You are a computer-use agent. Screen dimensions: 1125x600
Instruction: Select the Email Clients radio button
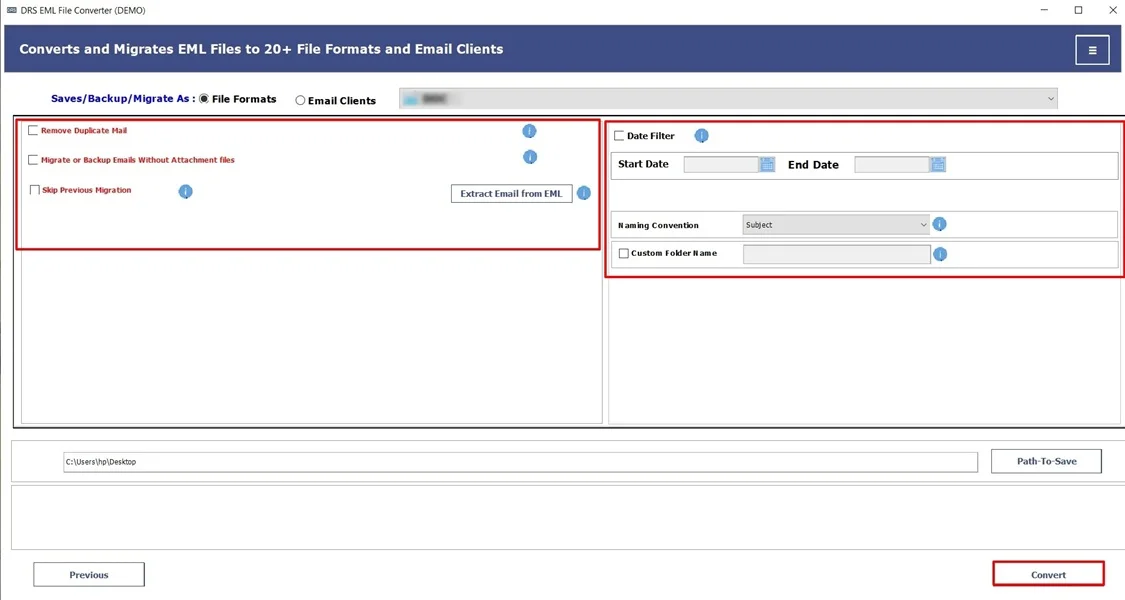[x=299, y=100]
